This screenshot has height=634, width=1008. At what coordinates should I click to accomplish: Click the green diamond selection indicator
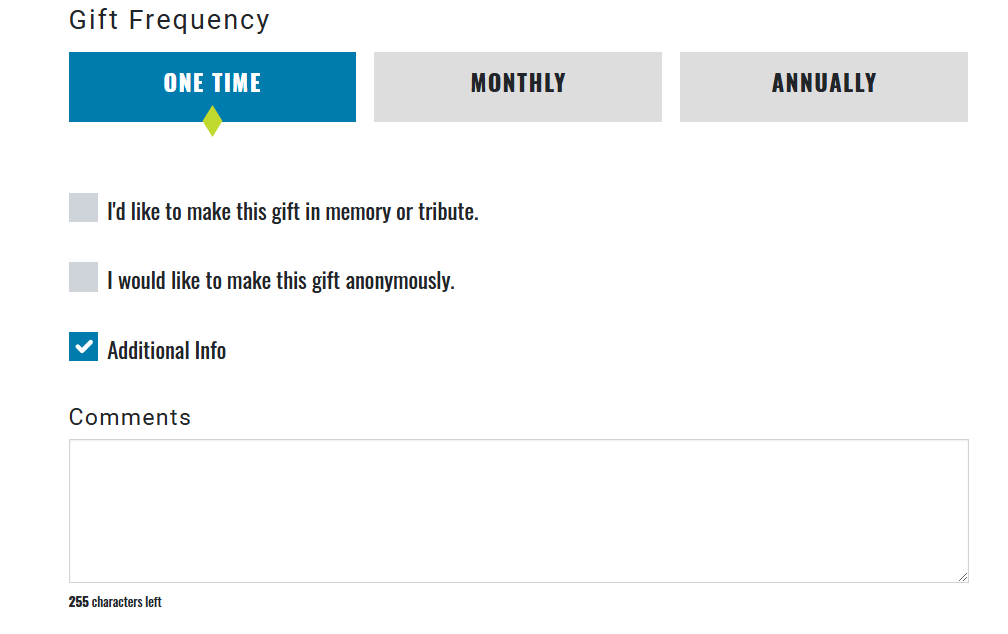(x=212, y=123)
